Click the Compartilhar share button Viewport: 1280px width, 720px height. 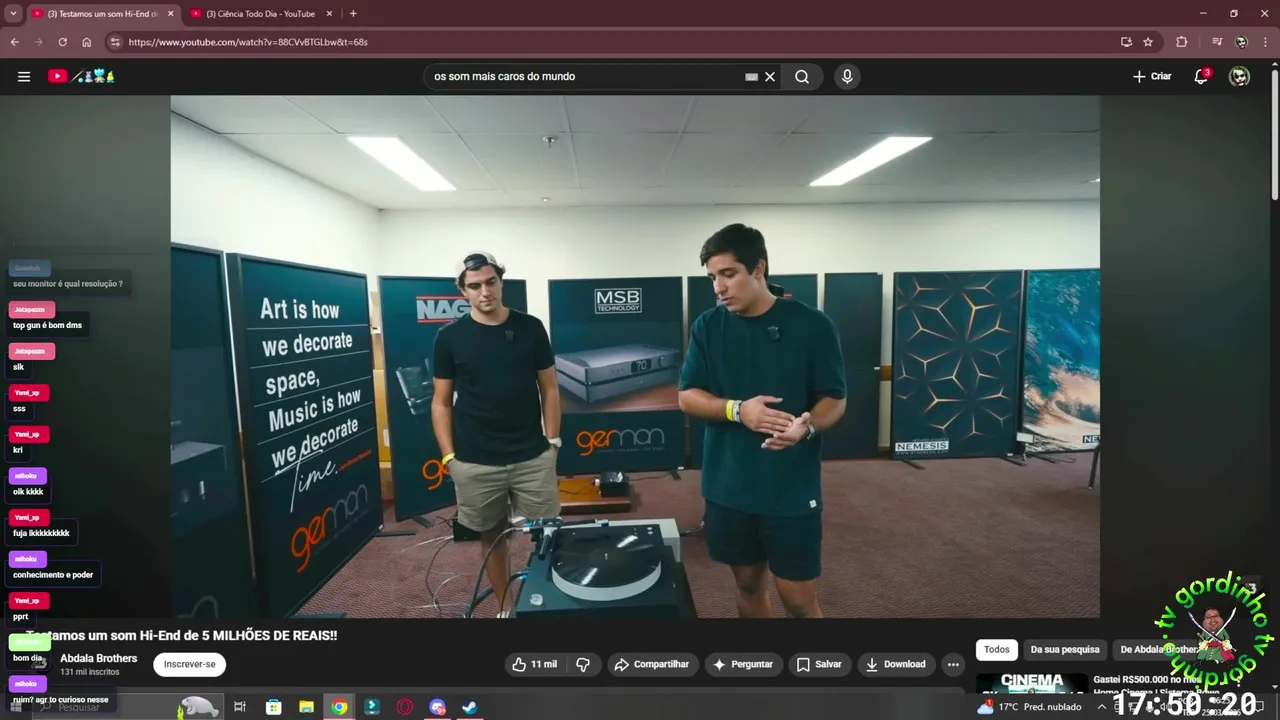pos(652,664)
